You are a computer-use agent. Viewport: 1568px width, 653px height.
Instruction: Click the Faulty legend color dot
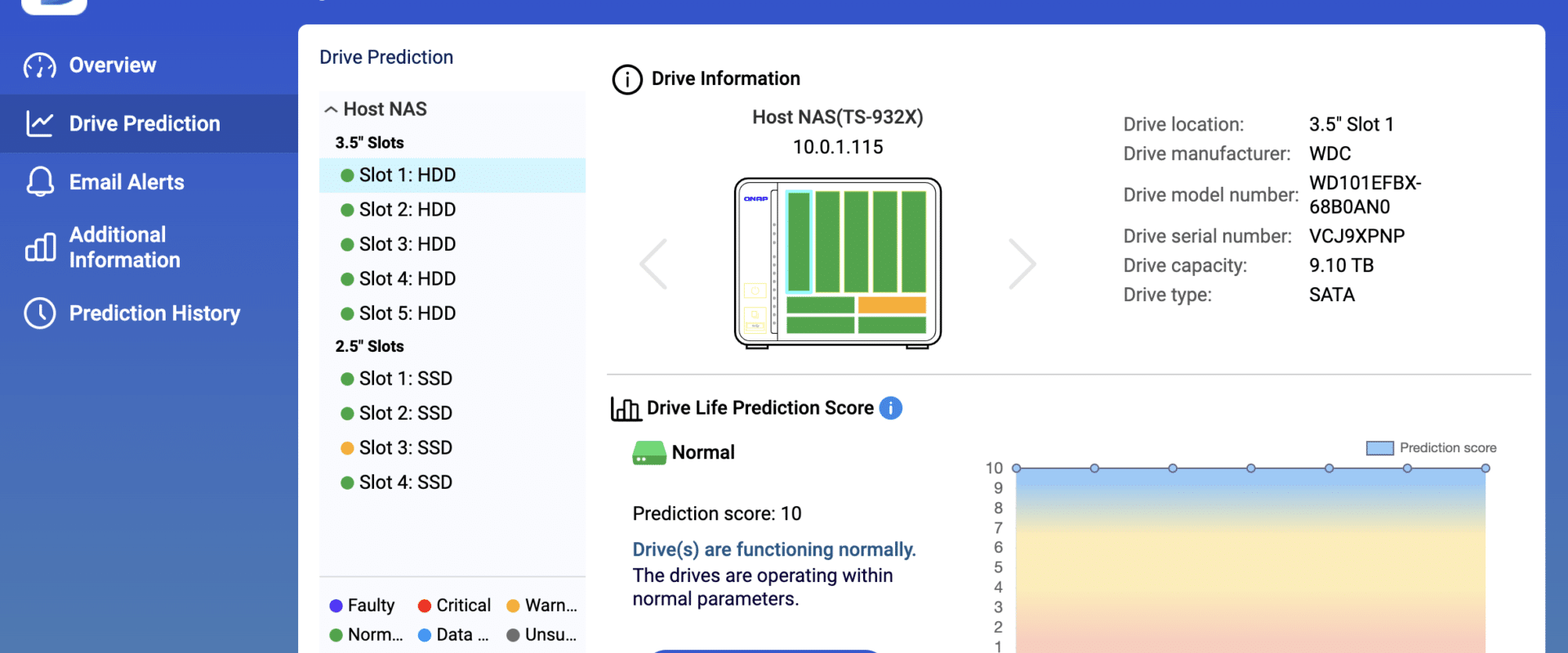click(x=336, y=606)
